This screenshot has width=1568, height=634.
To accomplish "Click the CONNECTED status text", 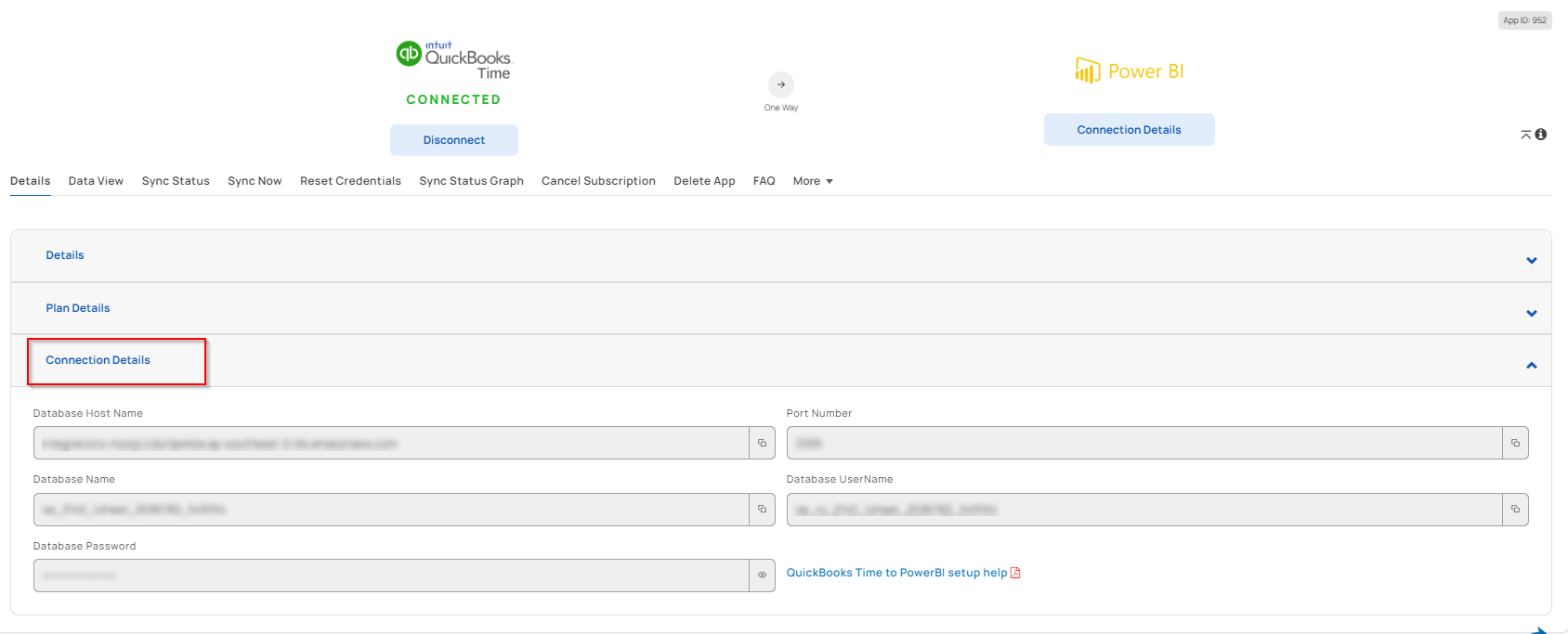I will tap(453, 99).
